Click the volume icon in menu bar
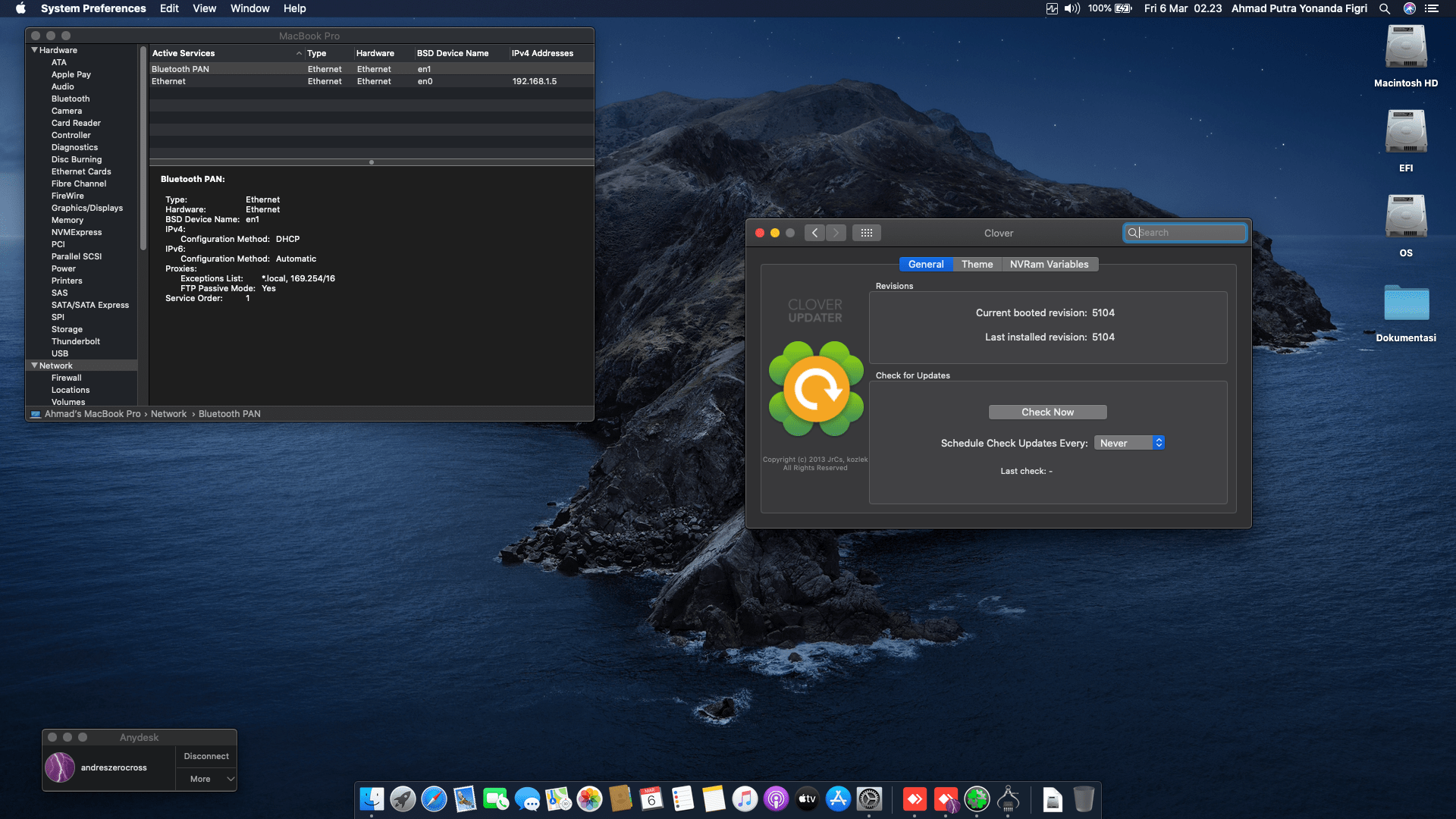The image size is (1456, 819). pyautogui.click(x=1072, y=8)
